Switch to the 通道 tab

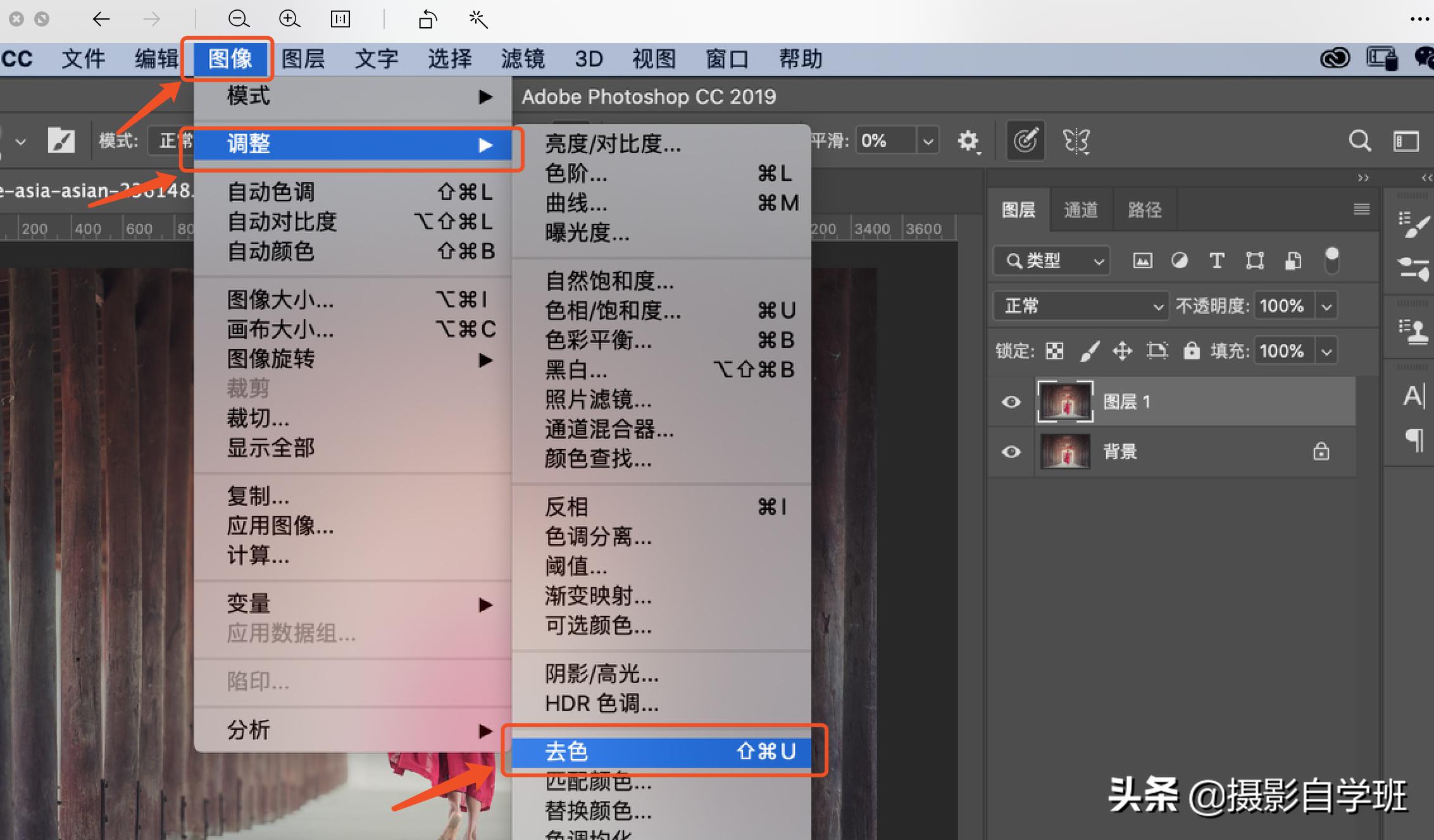coord(1080,209)
